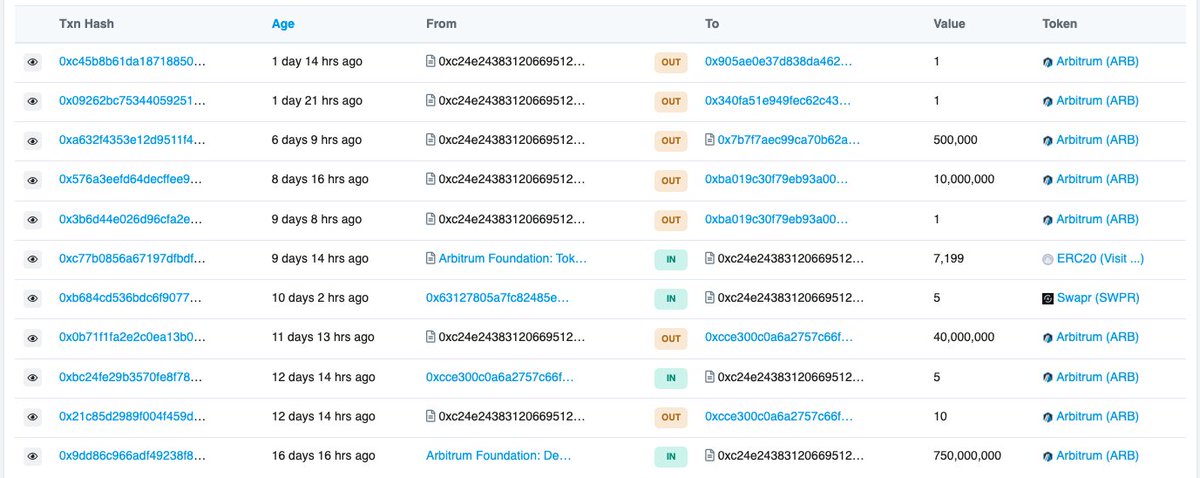The image size is (1200, 478).
Task: Open transaction hash 0xc45b8b61da18718850
Action: point(132,62)
